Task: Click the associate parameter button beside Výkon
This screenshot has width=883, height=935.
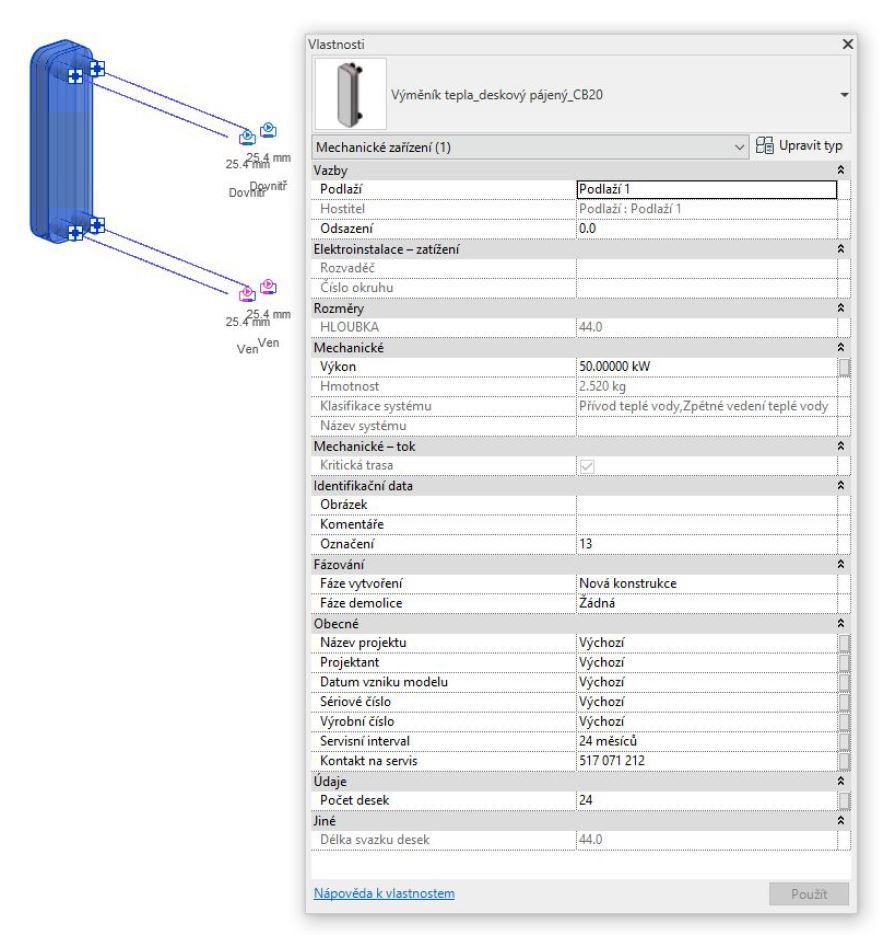Action: [x=845, y=367]
